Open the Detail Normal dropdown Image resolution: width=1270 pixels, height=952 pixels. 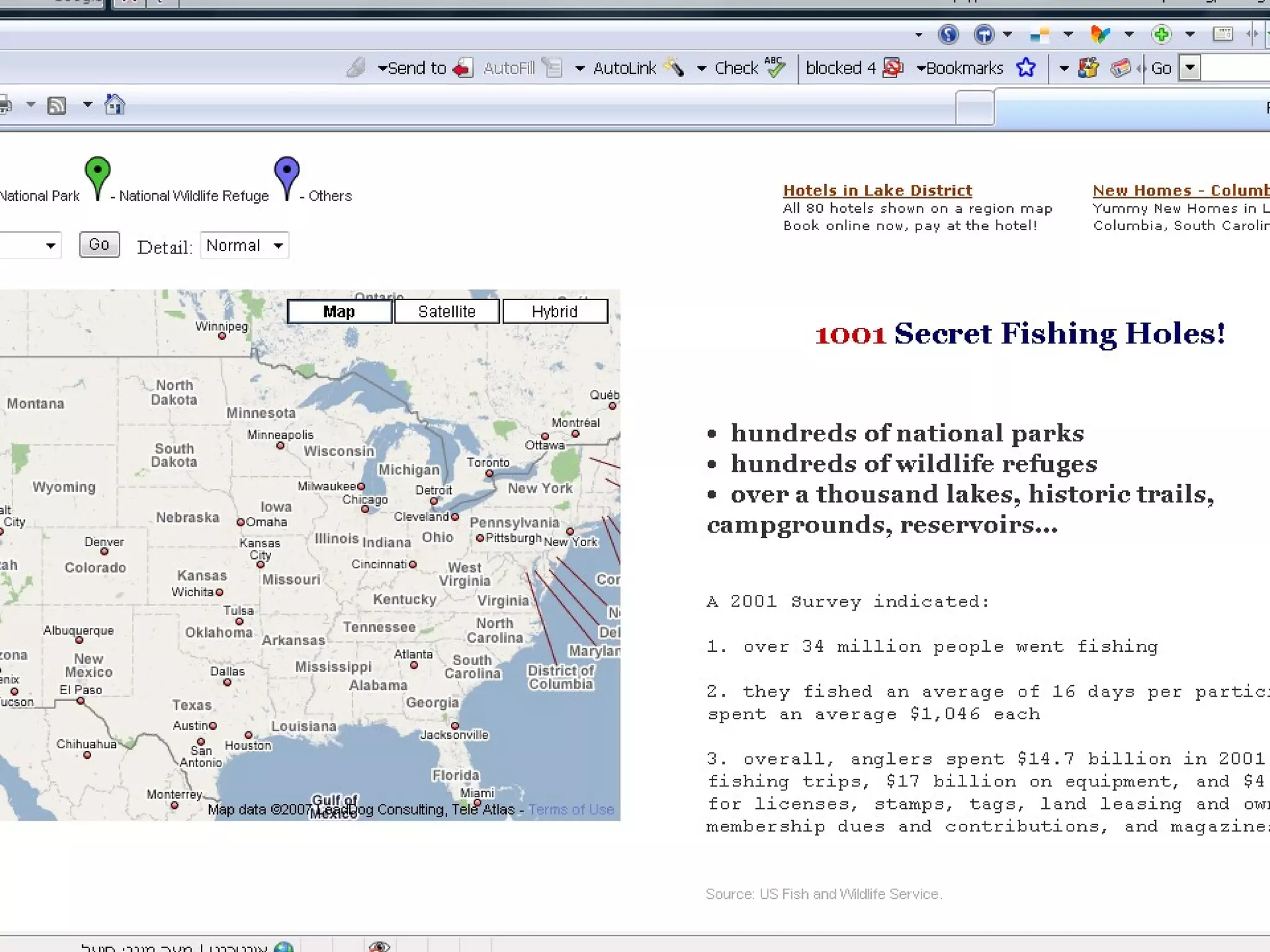(244, 246)
